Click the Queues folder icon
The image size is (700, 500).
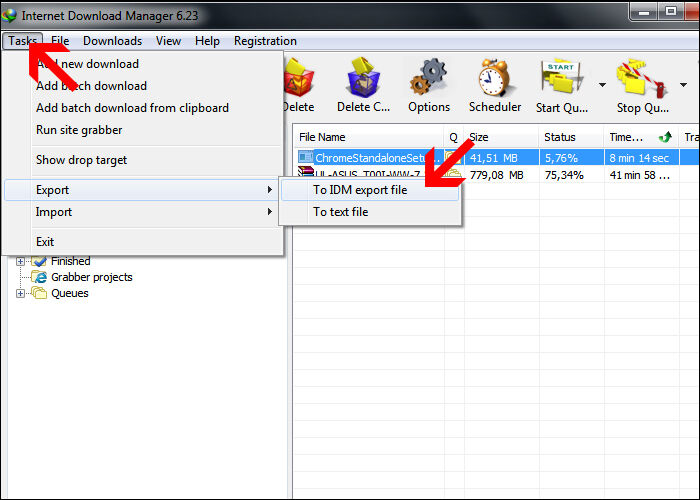click(39, 293)
